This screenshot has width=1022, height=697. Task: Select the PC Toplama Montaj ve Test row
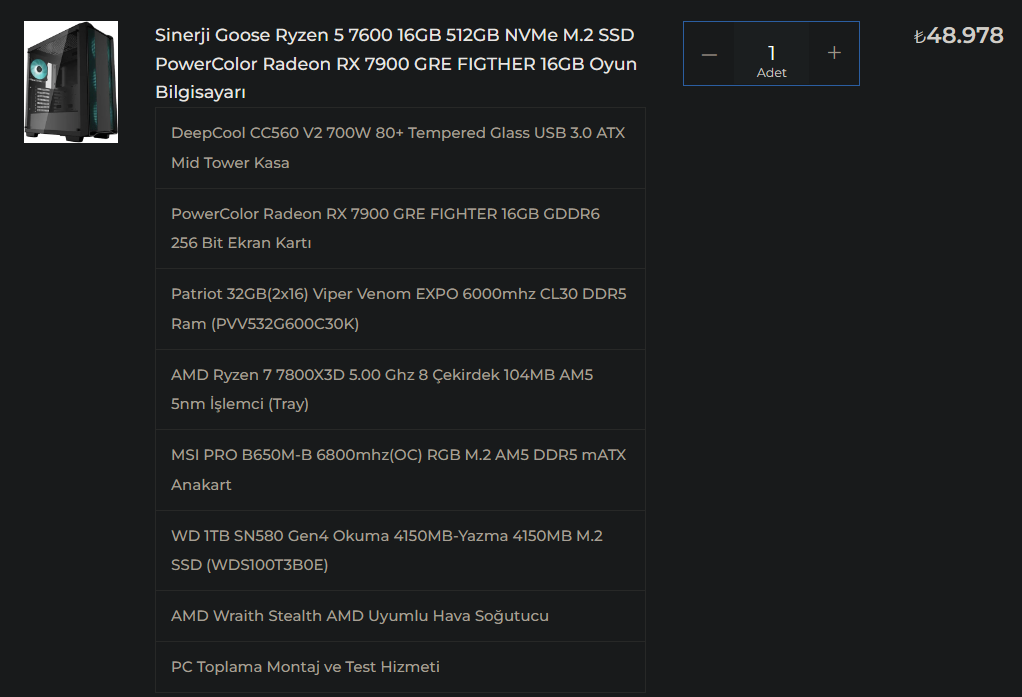point(400,667)
